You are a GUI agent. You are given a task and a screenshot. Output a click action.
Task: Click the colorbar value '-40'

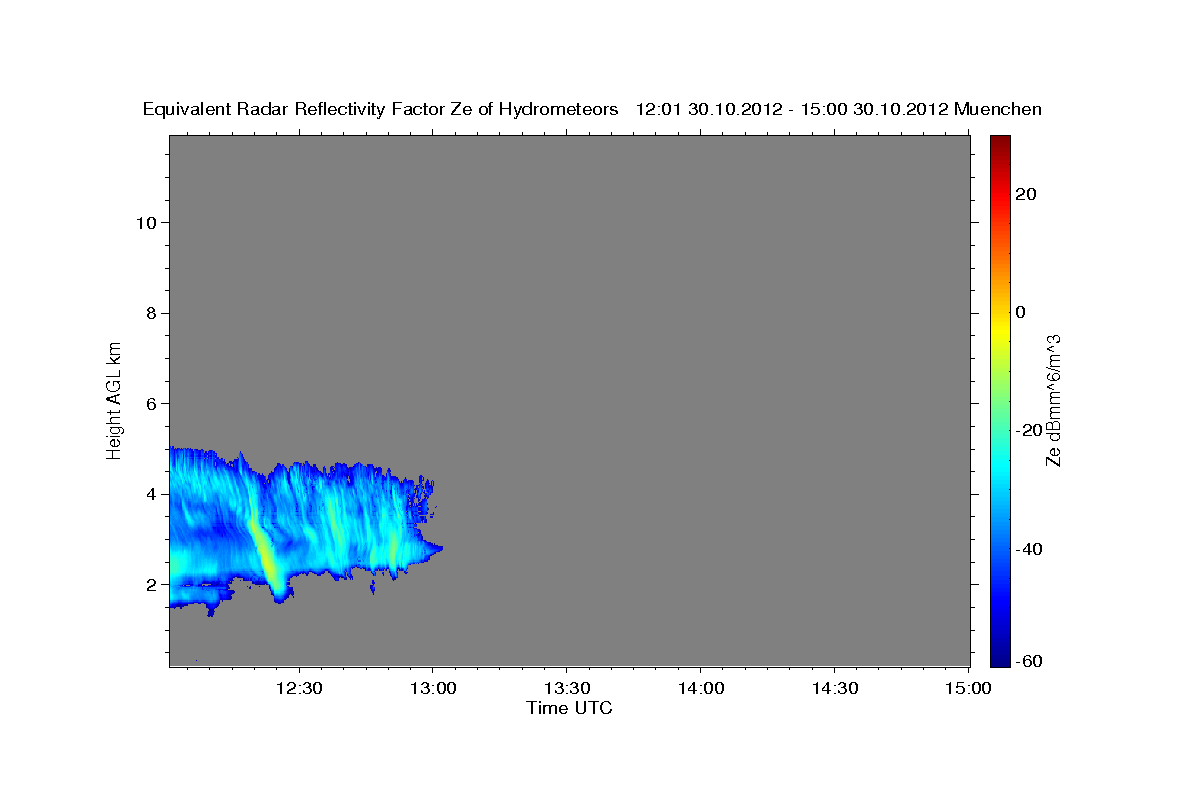1031,549
